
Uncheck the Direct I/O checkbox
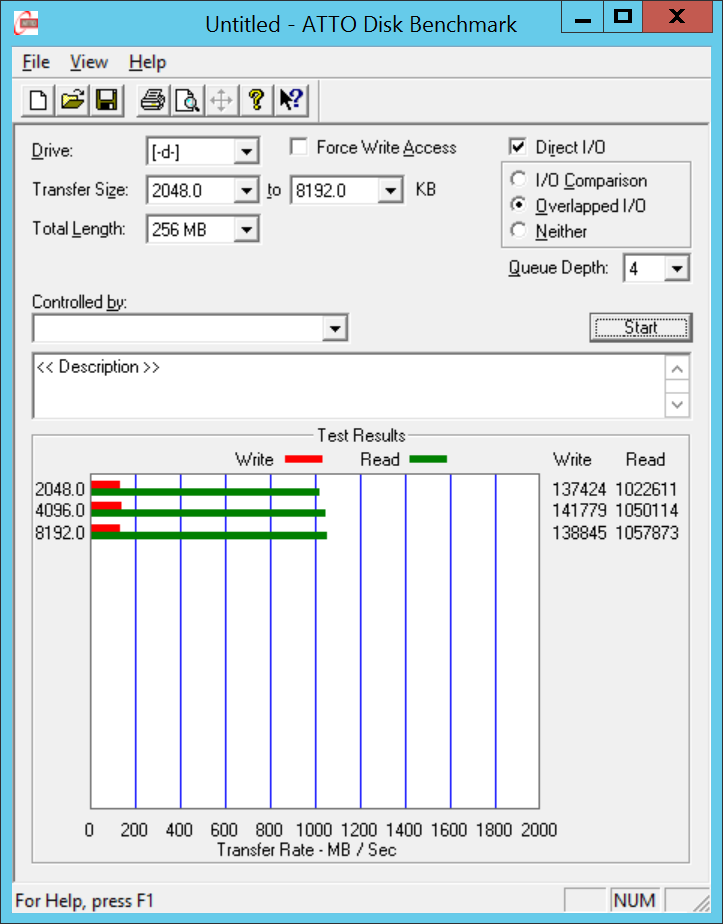tap(517, 147)
